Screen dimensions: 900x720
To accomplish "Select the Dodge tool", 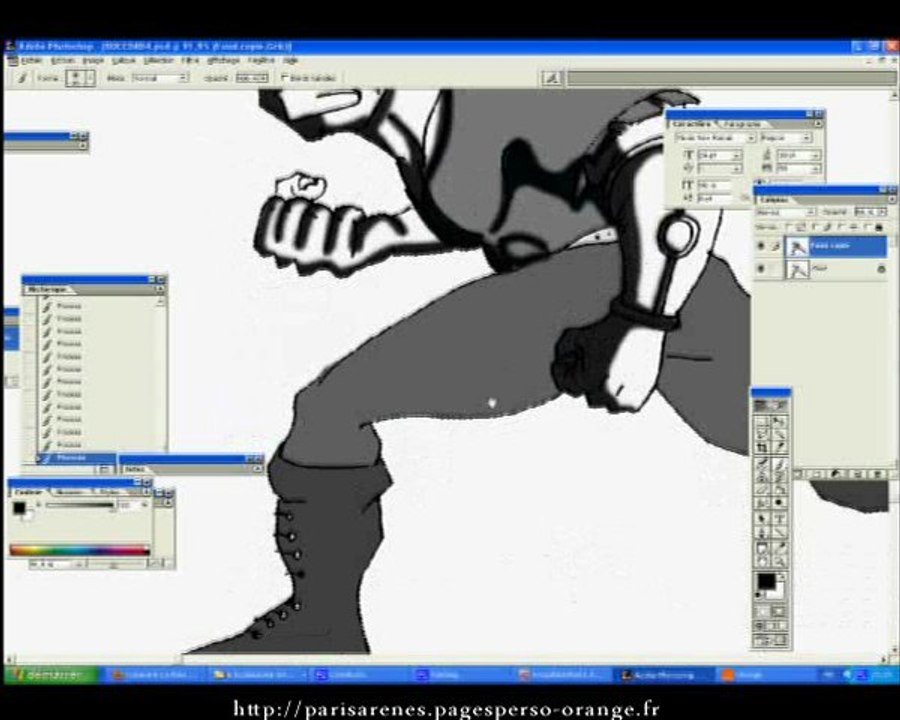I will click(x=779, y=502).
